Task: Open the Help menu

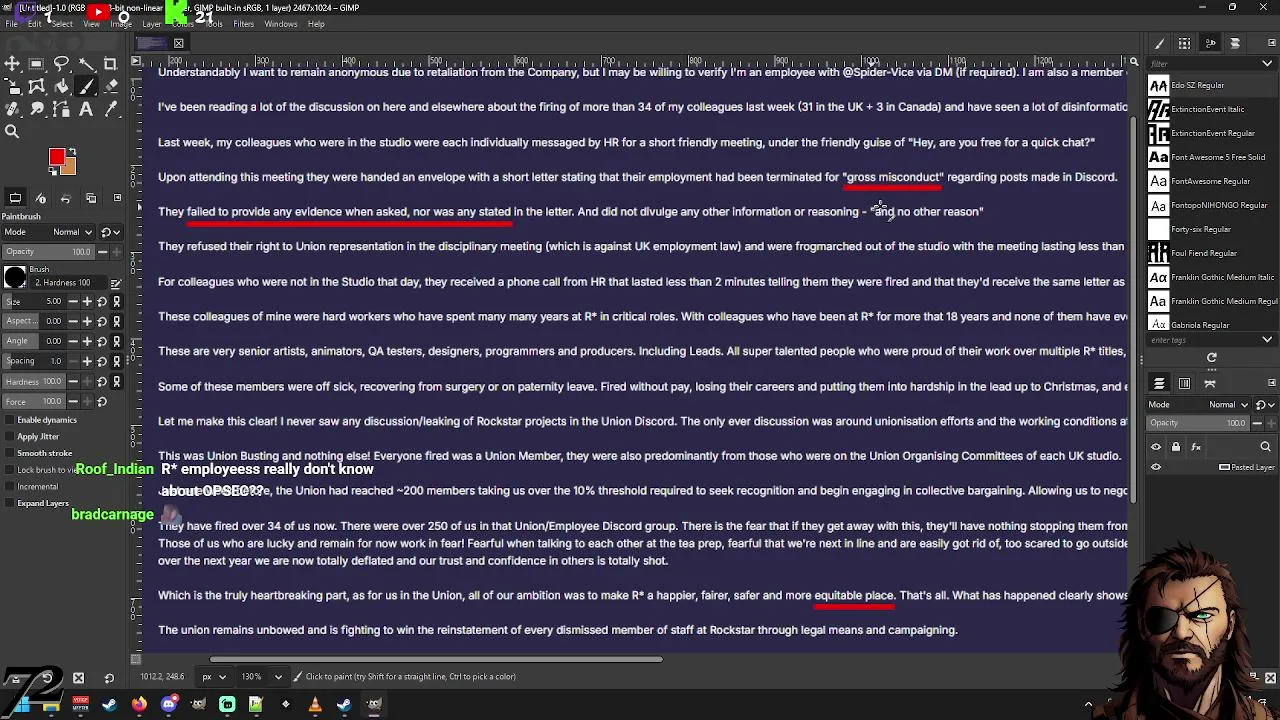Action: coord(316,24)
